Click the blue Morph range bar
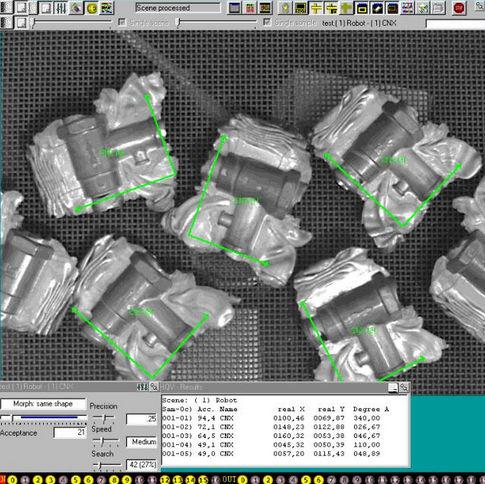This screenshot has width=485, height=484. (49, 417)
